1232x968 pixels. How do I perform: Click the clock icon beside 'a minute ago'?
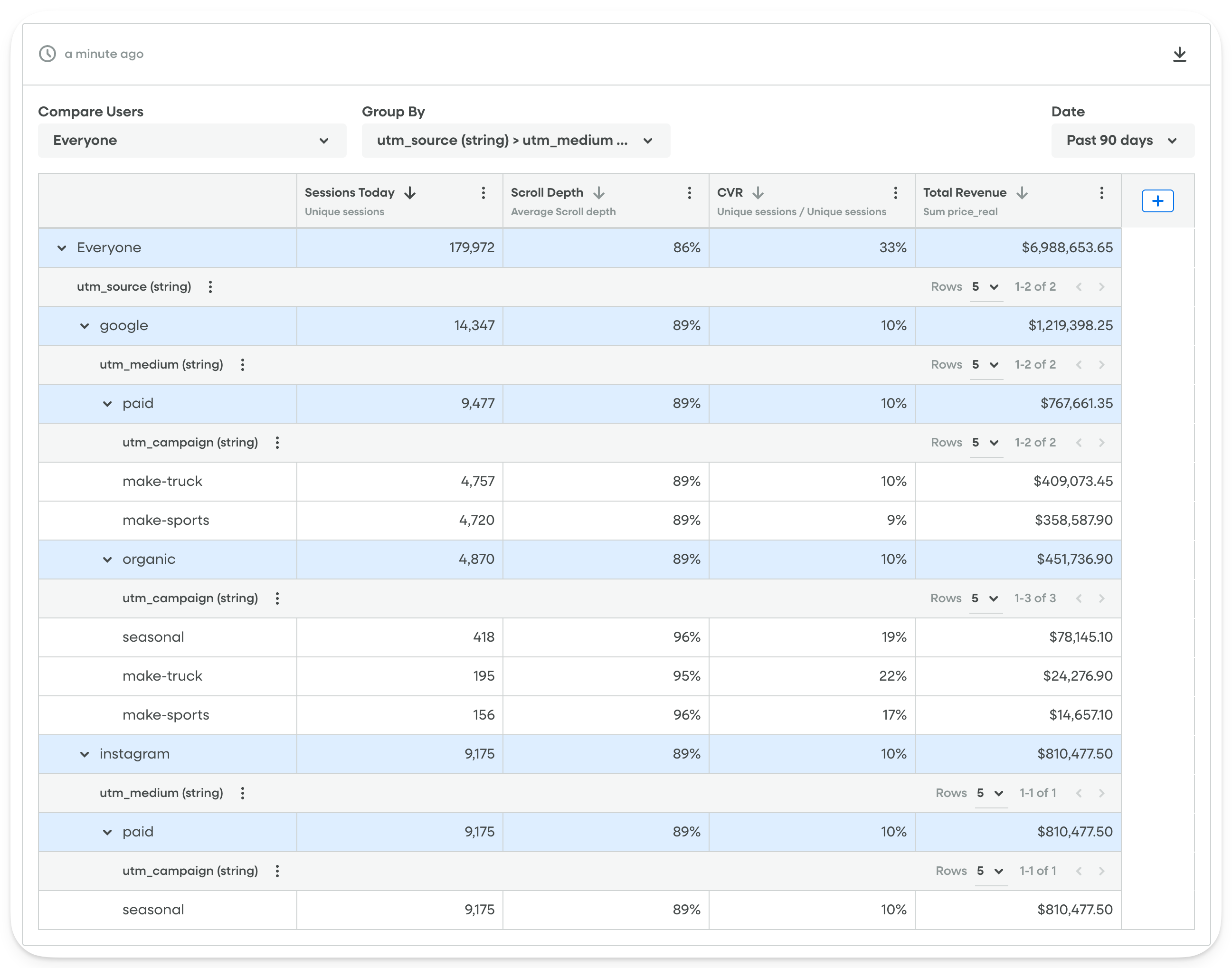47,53
